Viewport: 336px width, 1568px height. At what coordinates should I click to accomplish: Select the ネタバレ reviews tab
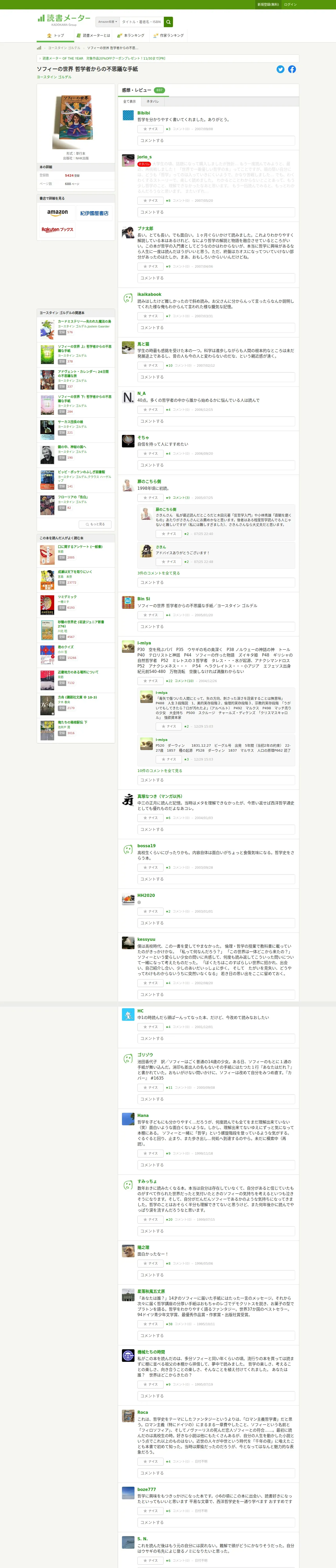pyautogui.click(x=153, y=102)
